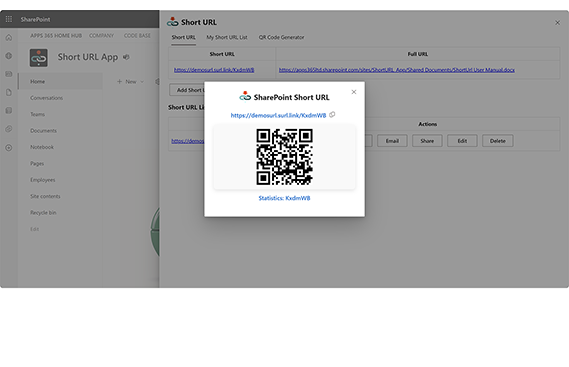Image resolution: width=569 pixels, height=367 pixels.
Task: Select Pages in the site navigation
Action: pyautogui.click(x=37, y=164)
